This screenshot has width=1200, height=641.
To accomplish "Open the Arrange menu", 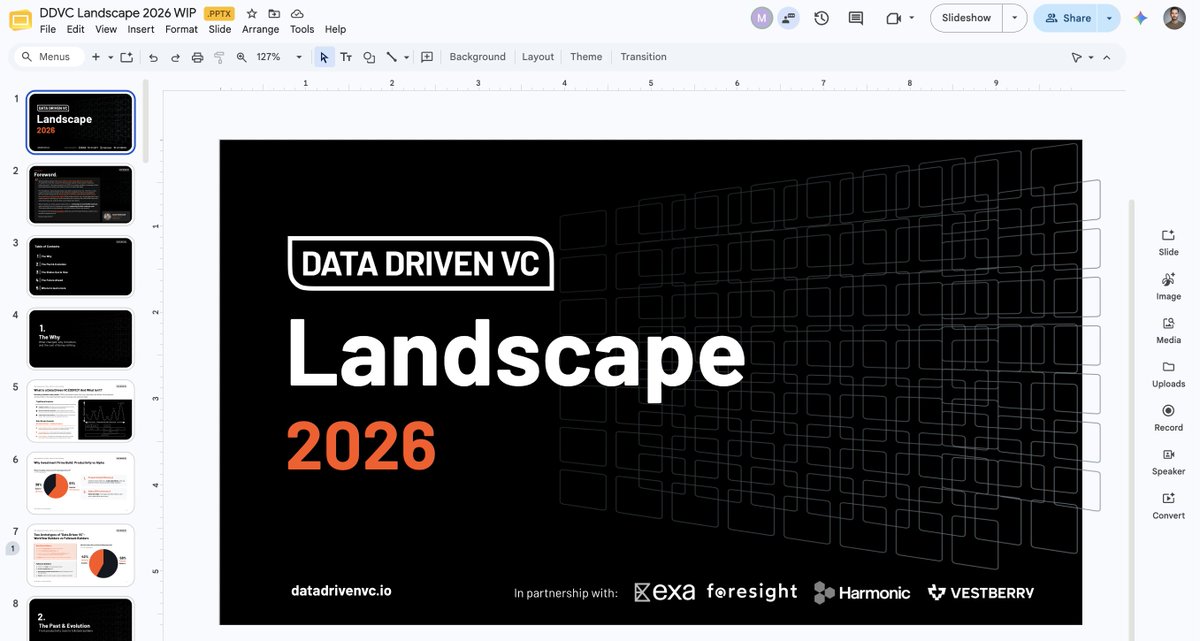I will click(261, 30).
